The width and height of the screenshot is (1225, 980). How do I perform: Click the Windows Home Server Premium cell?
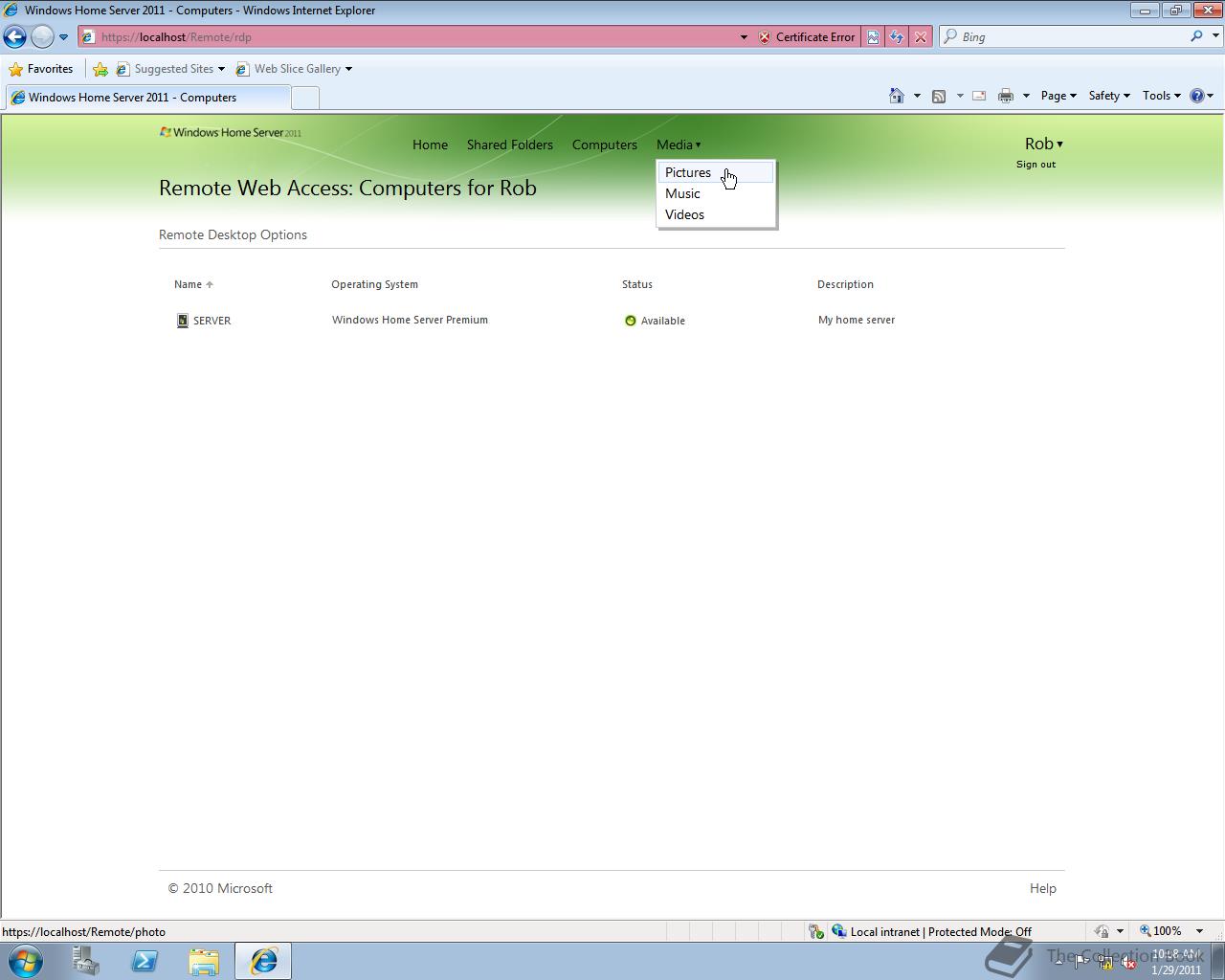tap(410, 320)
